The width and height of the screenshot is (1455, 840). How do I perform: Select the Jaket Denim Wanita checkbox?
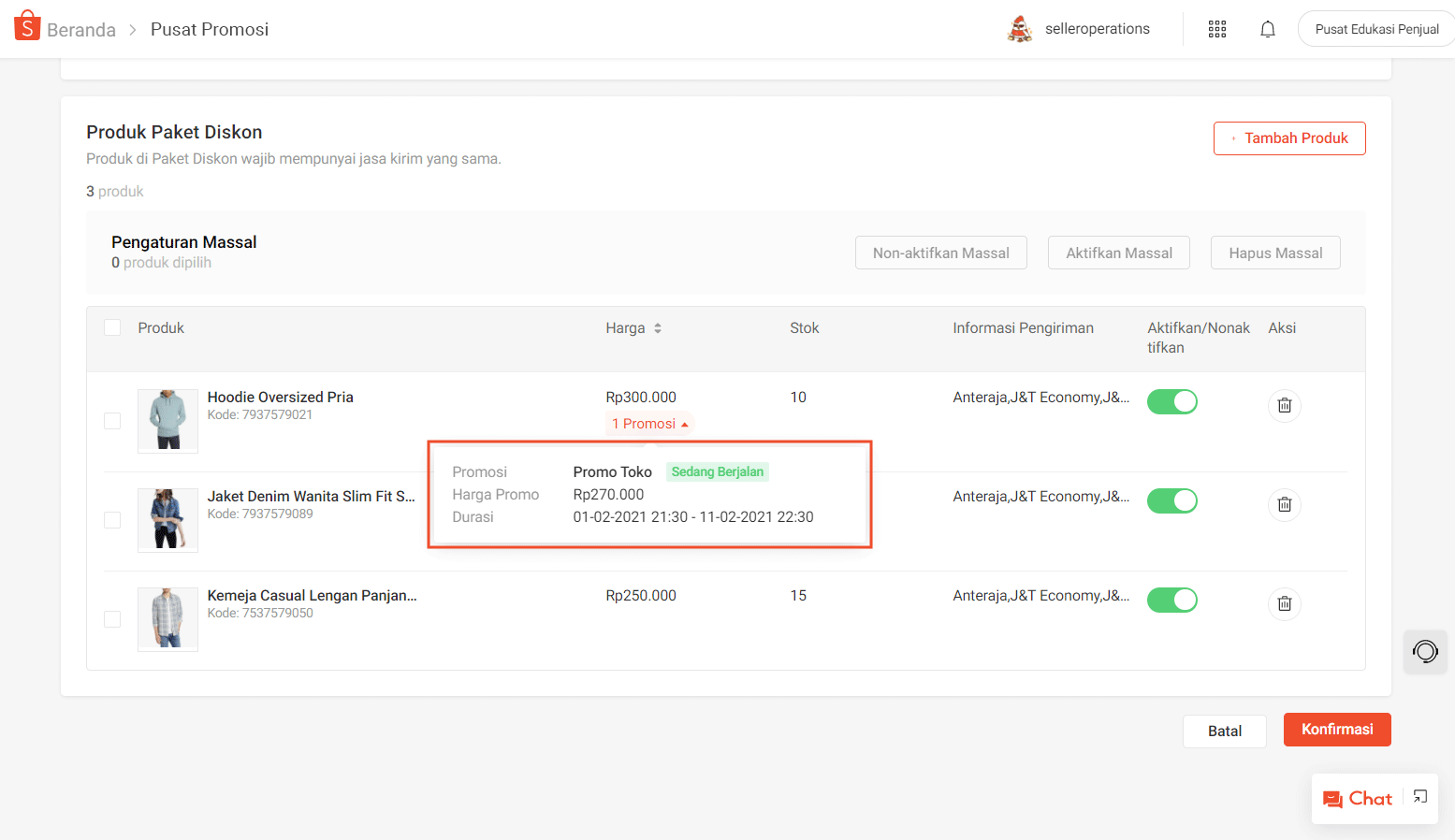112,520
